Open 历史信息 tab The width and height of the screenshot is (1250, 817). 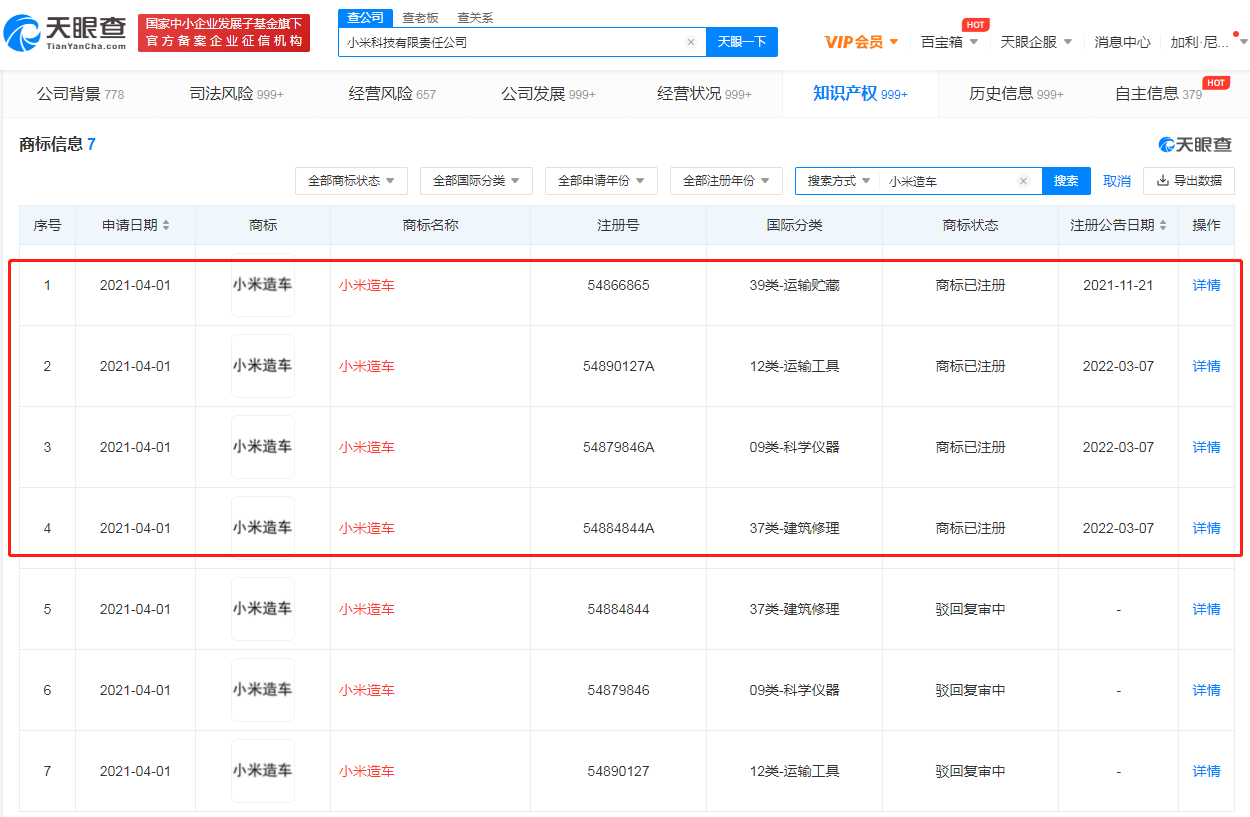(x=1016, y=94)
